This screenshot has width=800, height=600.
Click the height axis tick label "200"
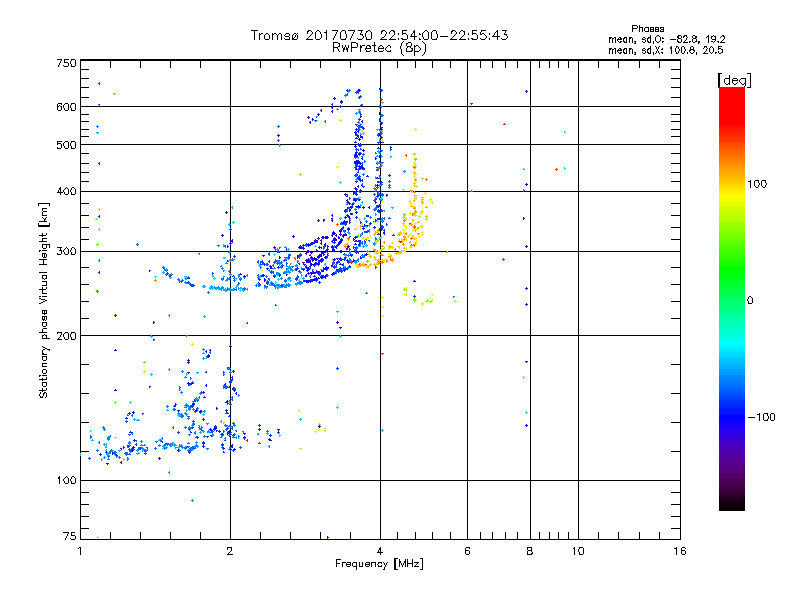tap(66, 336)
